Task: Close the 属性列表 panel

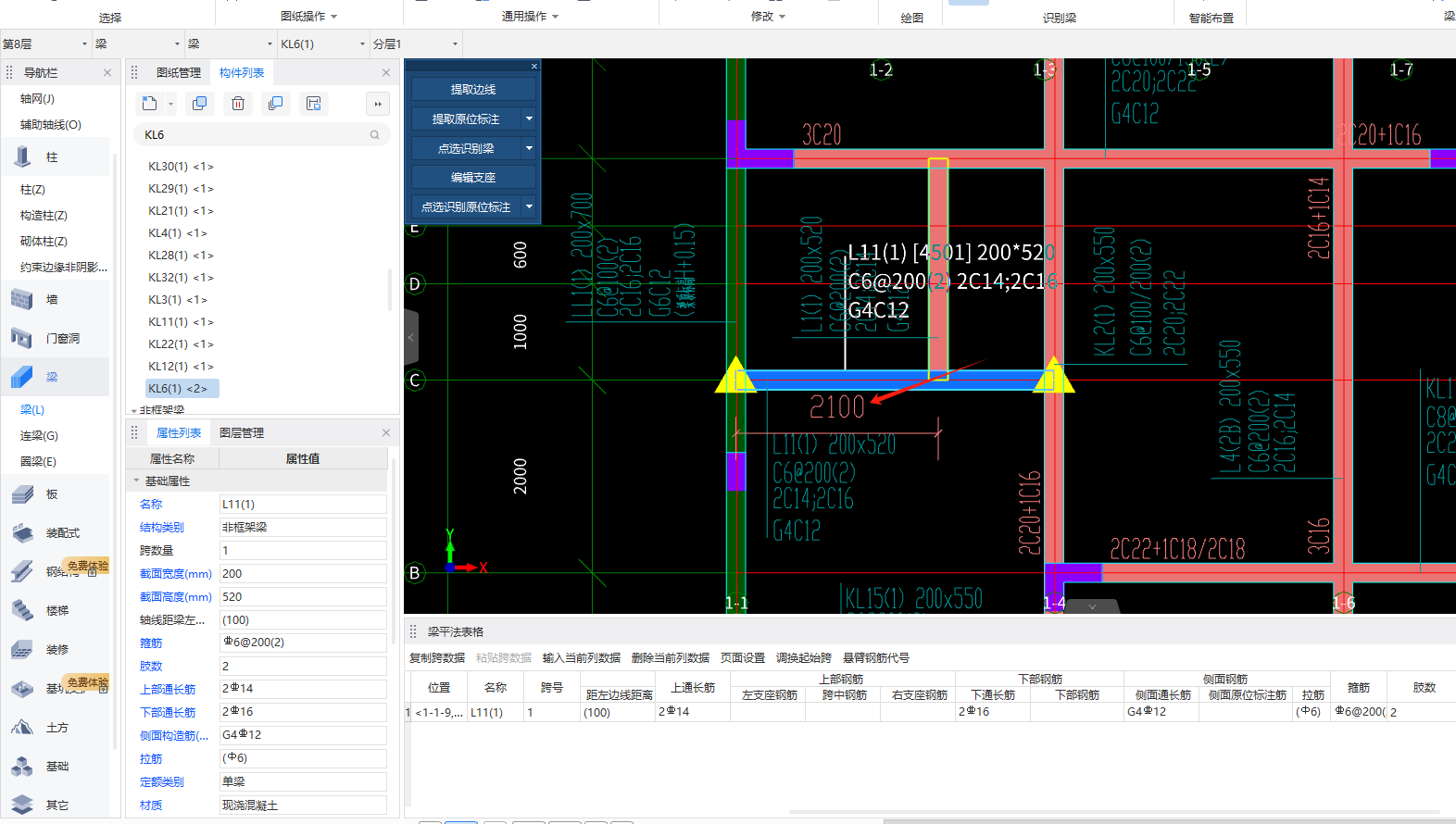Action: pos(386,432)
